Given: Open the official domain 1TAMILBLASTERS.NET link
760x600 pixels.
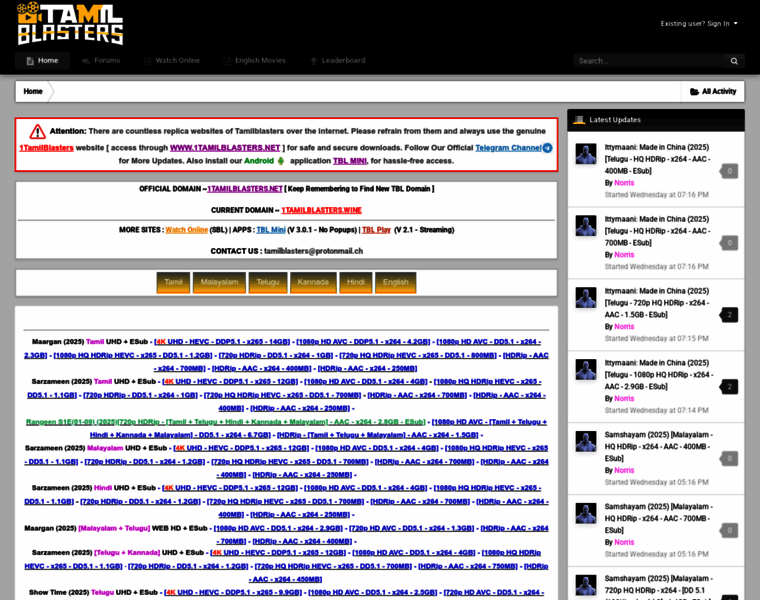Looking at the screenshot, I should click(245, 189).
